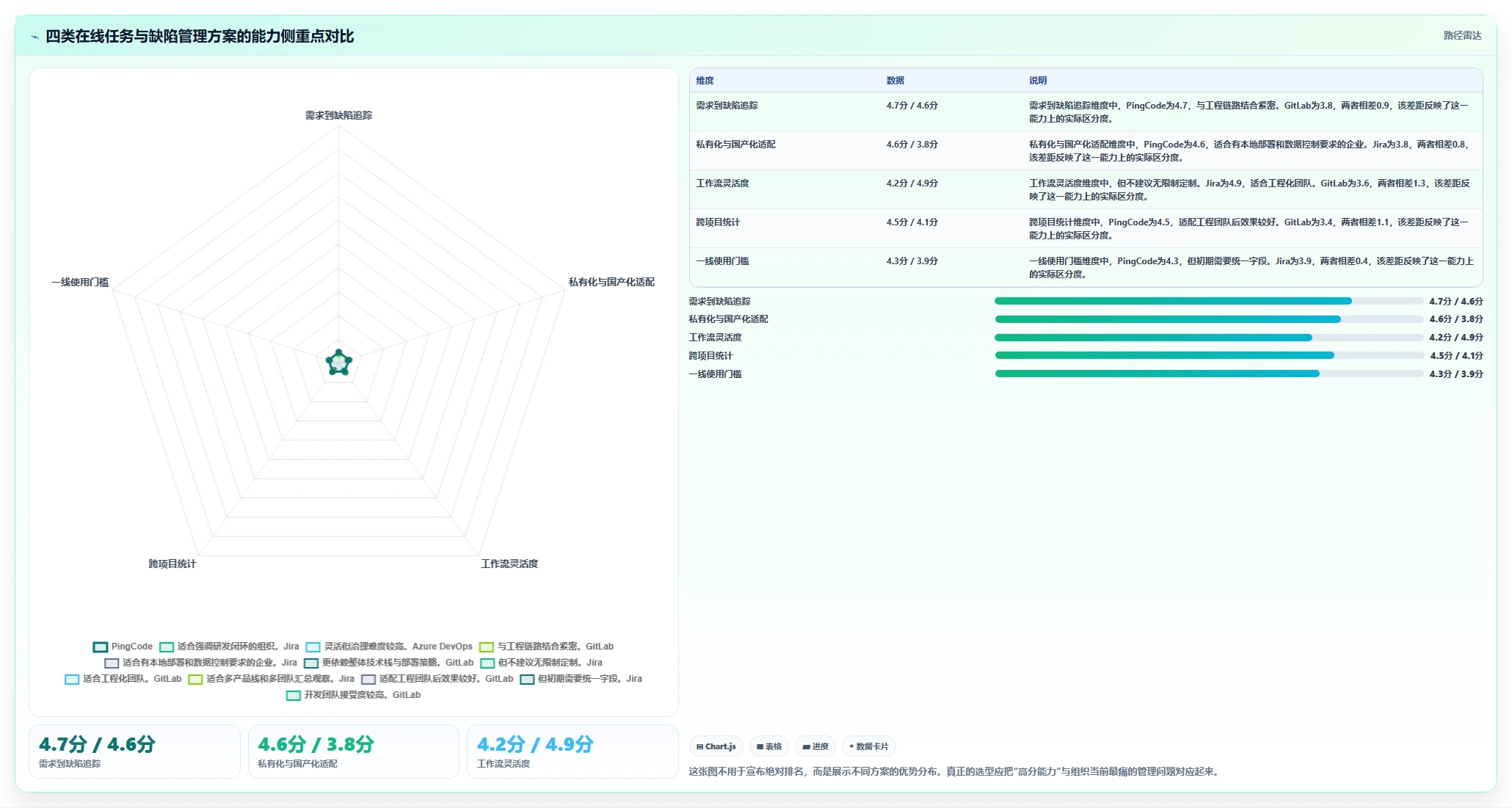1512x808 pixels.
Task: Click the 一线使用门槛 label in the progress list
Action: click(715, 374)
